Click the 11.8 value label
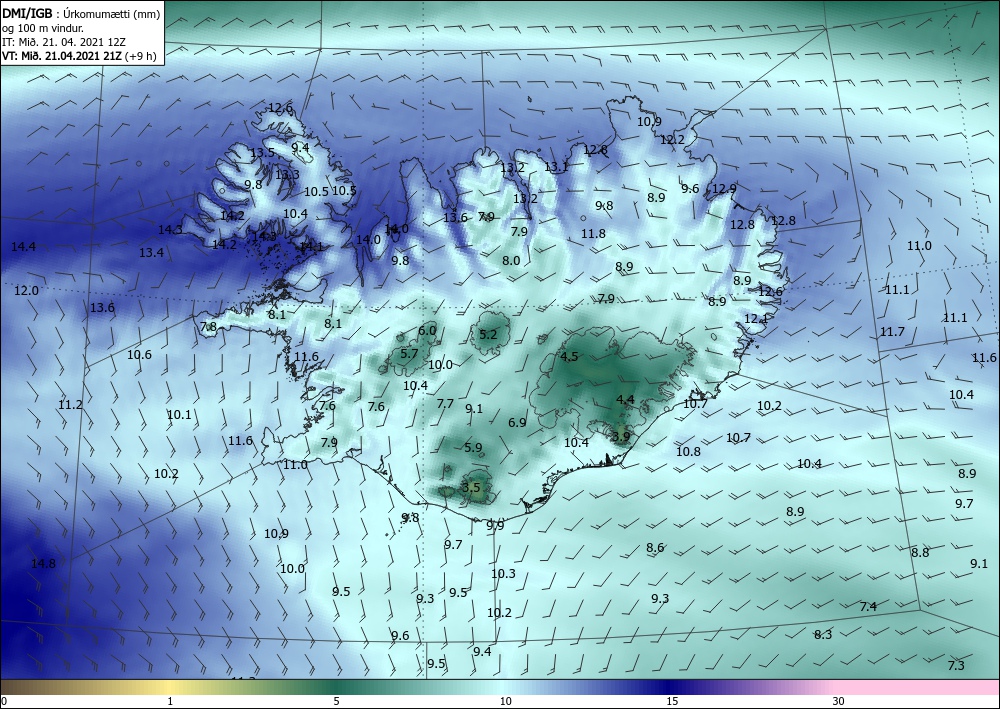This screenshot has height=709, width=1000. pos(593,234)
